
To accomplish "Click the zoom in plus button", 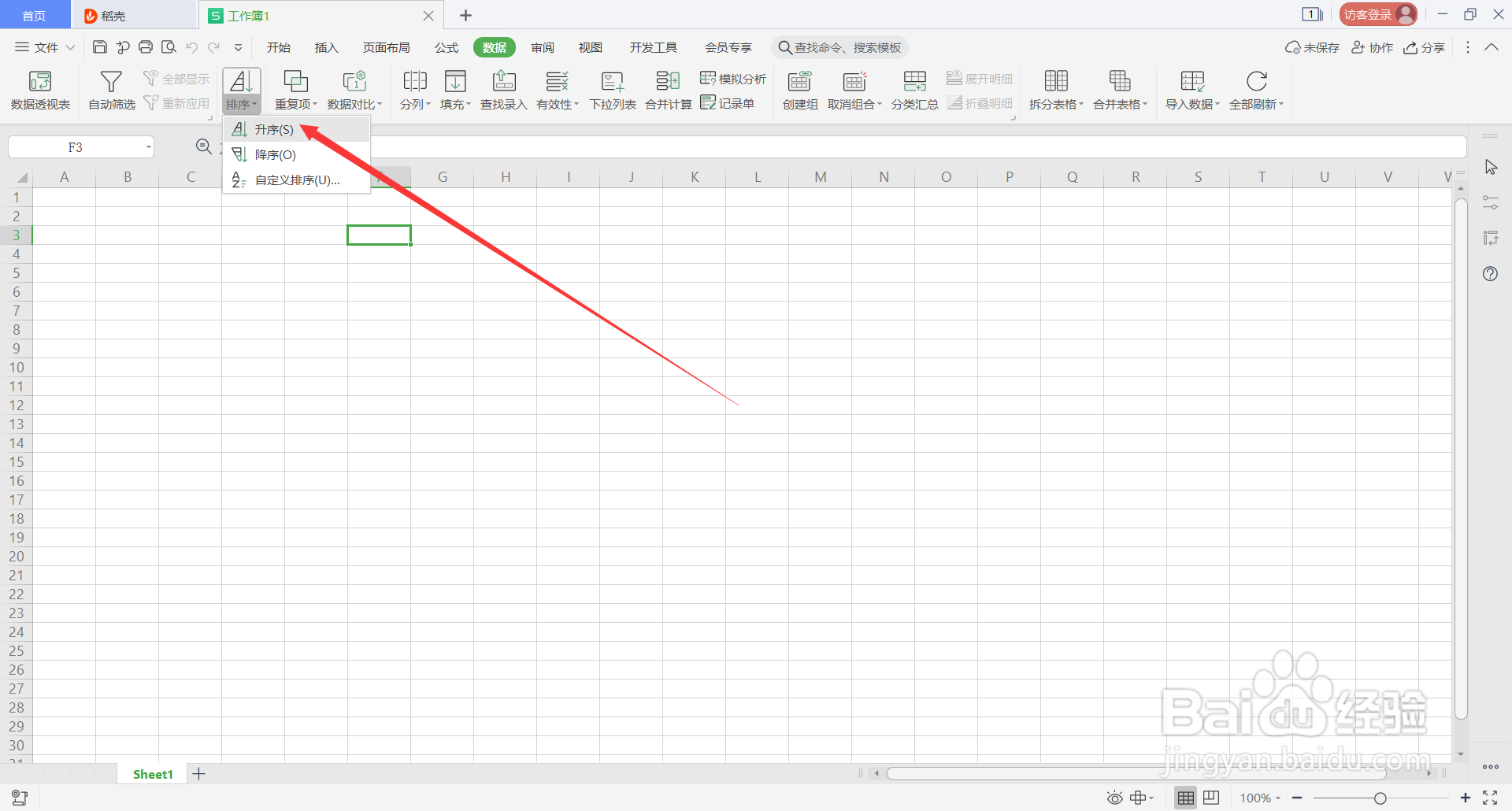I will pos(1466,798).
